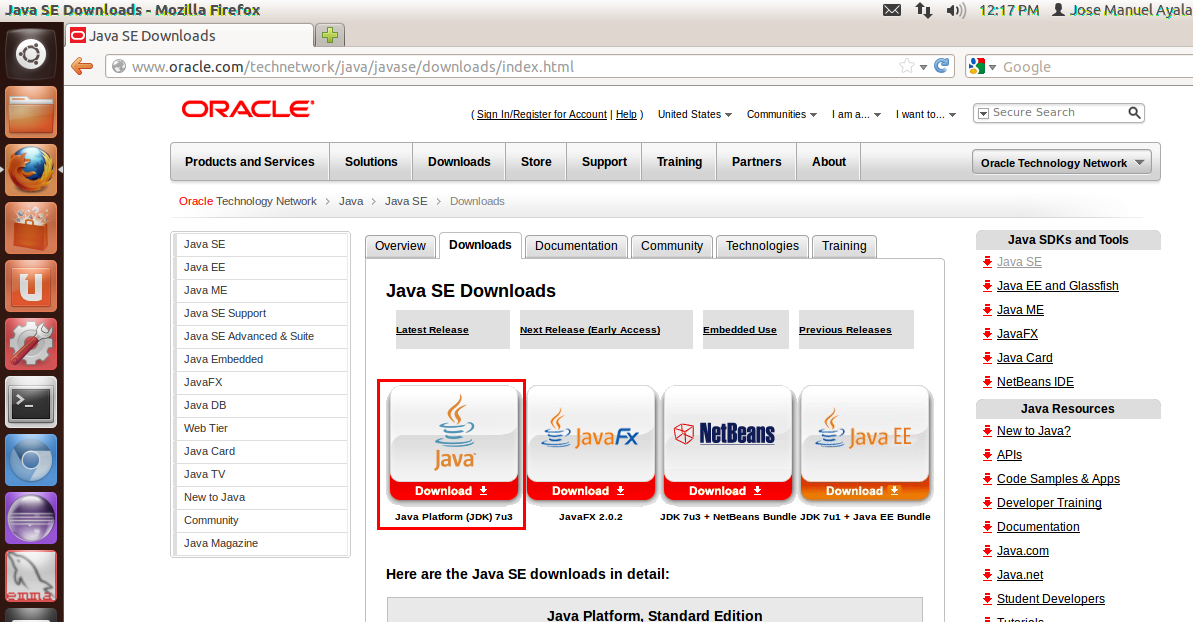Switch to the Community tab
Screen dimensions: 1193x622
672,246
